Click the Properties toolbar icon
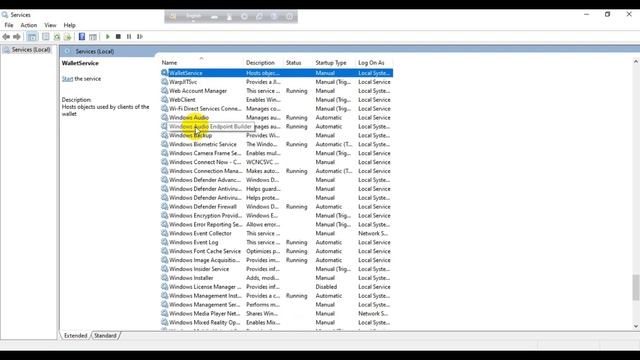The width and height of the screenshot is (640, 360). [x=45, y=37]
